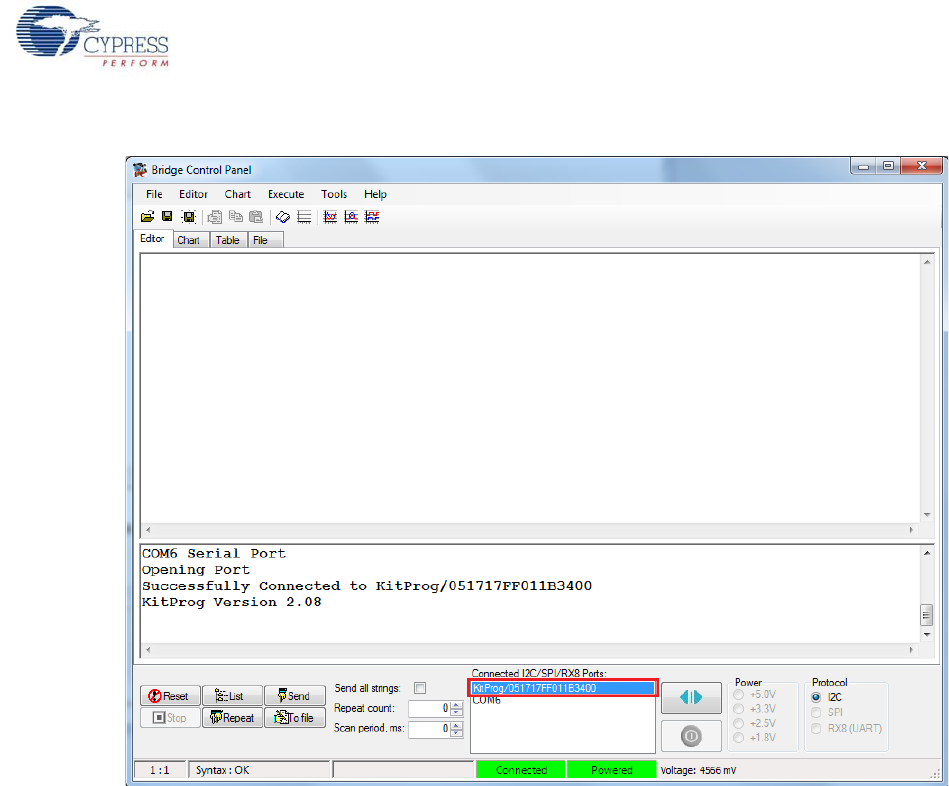Click the green Powered status indicator

(x=611, y=770)
